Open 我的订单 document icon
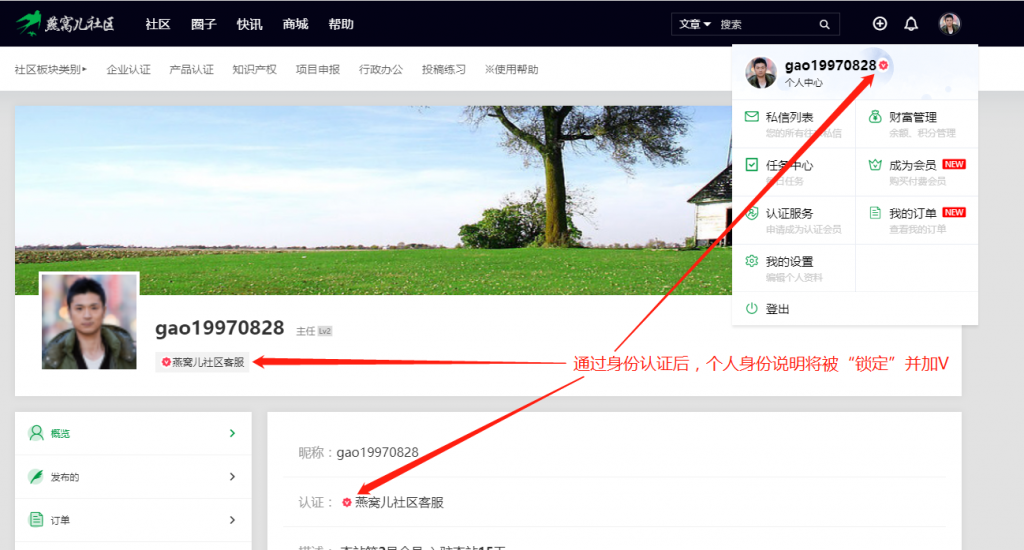Viewport: 1024px width, 550px height. point(875,213)
